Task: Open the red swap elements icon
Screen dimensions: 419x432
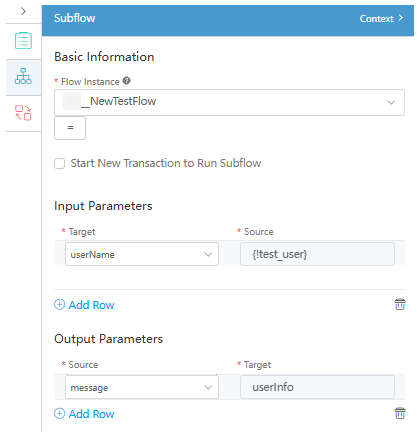Action: [x=23, y=113]
